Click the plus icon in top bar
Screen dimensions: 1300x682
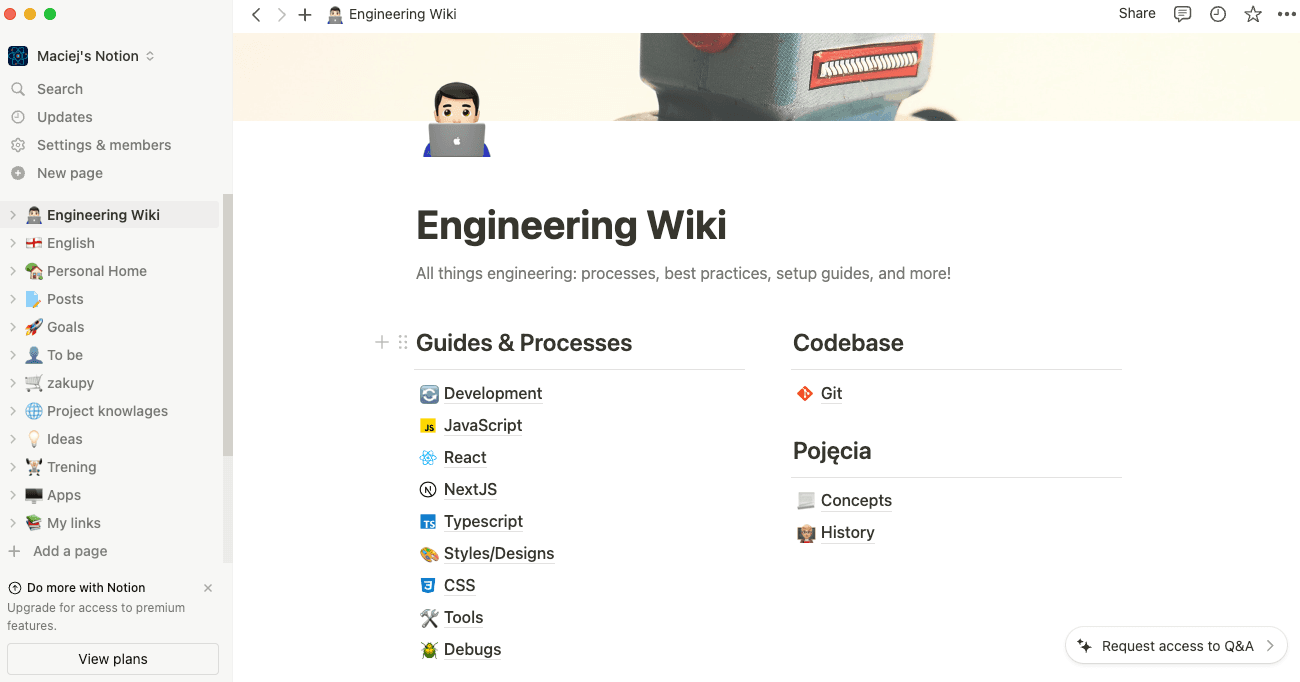tap(305, 15)
